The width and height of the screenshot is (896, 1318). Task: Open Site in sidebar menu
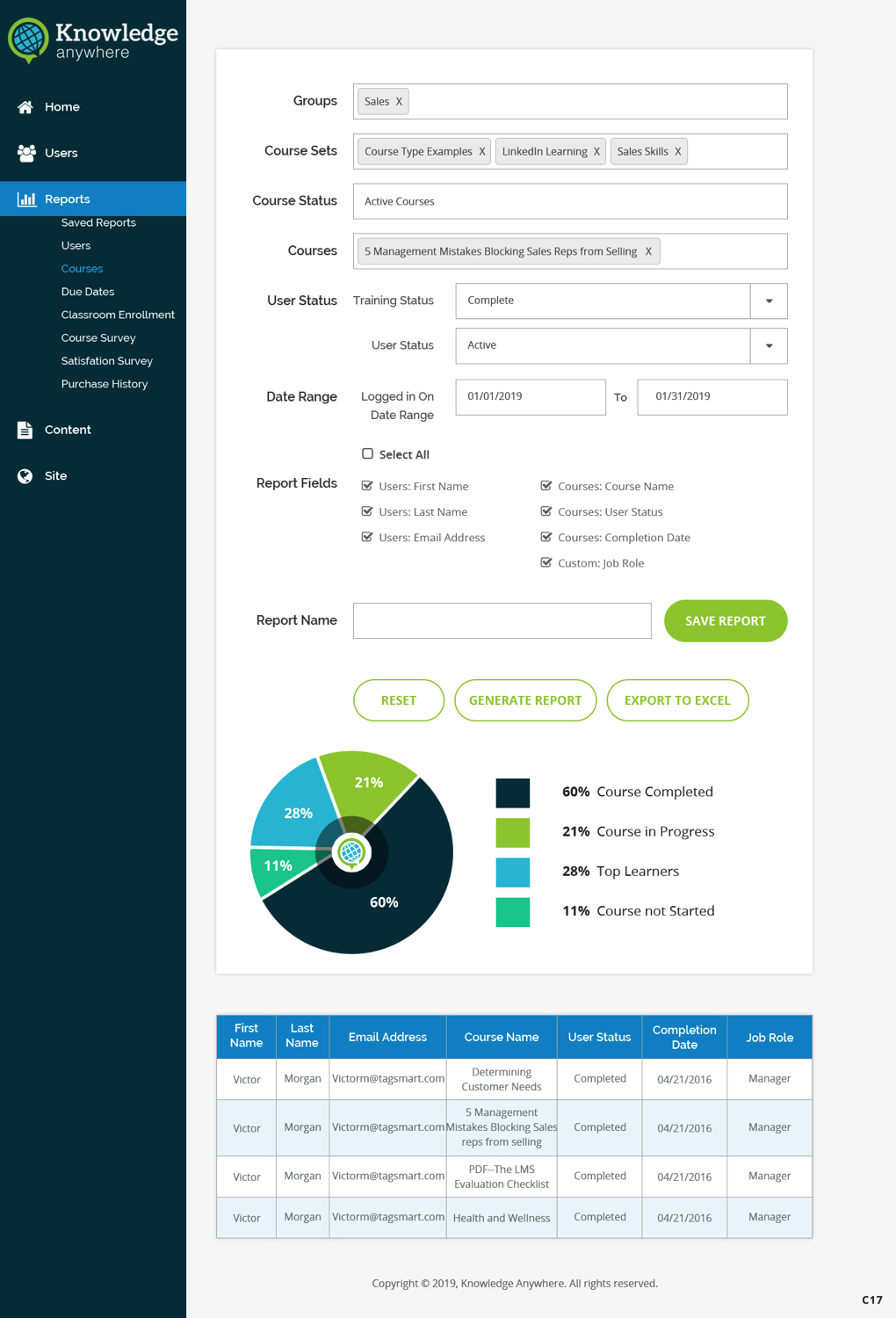click(55, 476)
